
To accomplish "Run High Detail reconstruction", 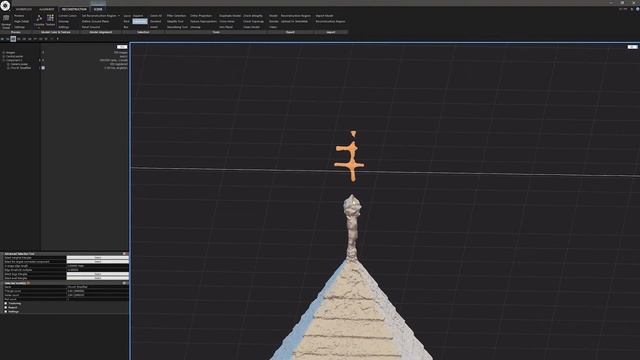I will (22, 21).
